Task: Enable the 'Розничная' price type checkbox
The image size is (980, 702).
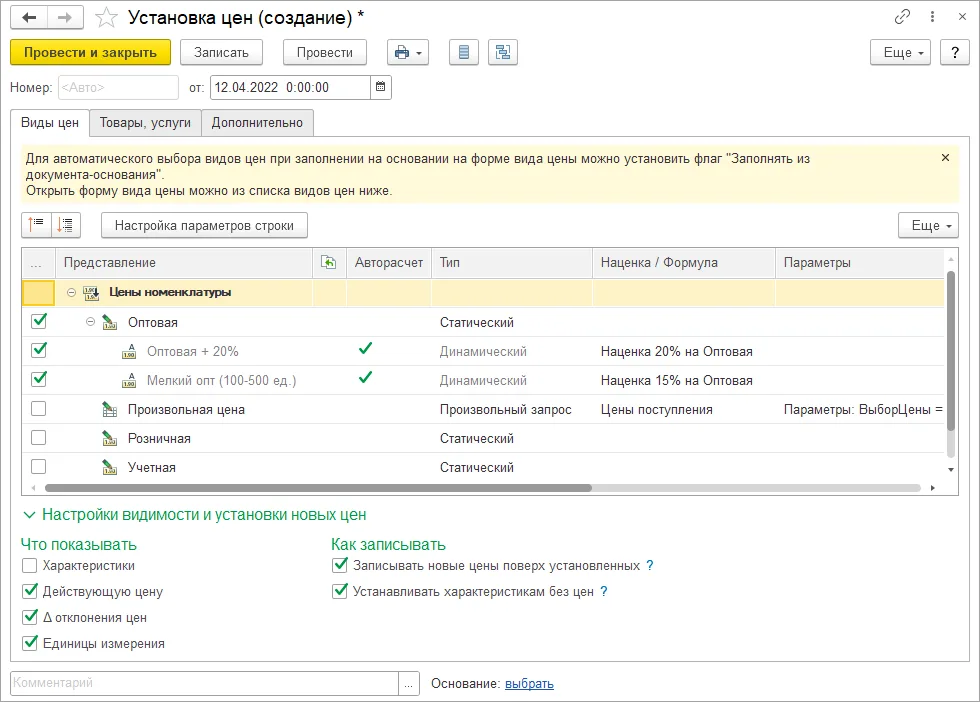Action: pyautogui.click(x=39, y=438)
